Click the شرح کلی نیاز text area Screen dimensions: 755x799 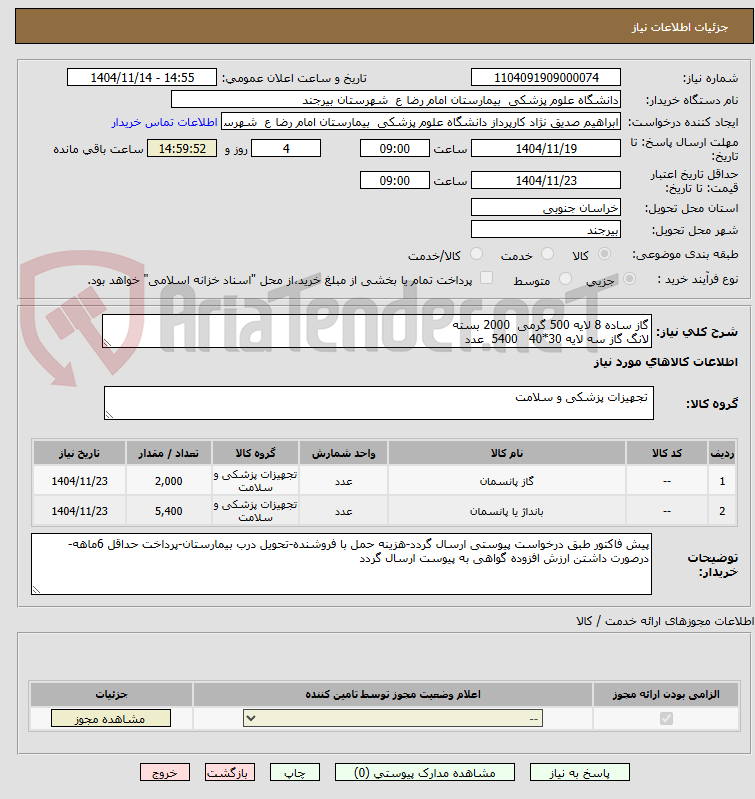tap(377, 331)
